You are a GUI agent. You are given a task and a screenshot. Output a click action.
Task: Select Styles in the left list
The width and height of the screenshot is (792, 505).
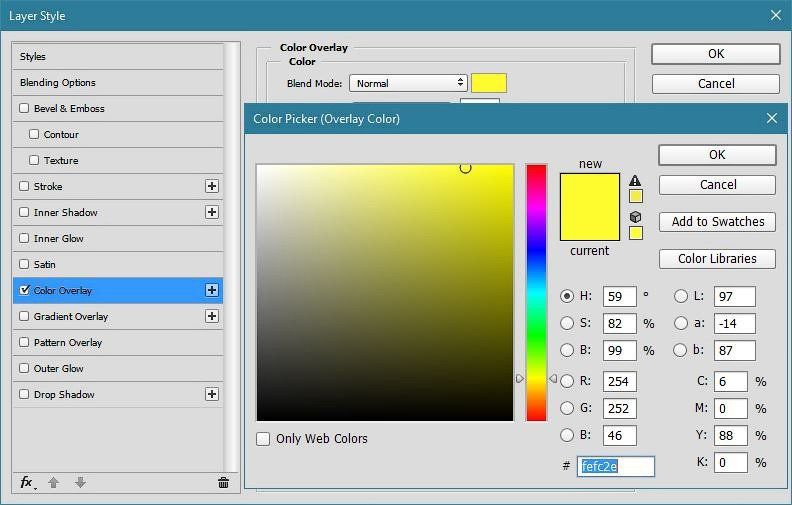(x=33, y=56)
